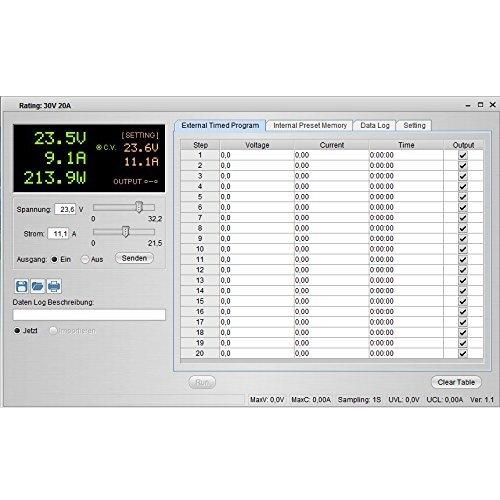500x500 pixels.
Task: Click the Spannung voltage input field
Action: pyautogui.click(x=65, y=209)
